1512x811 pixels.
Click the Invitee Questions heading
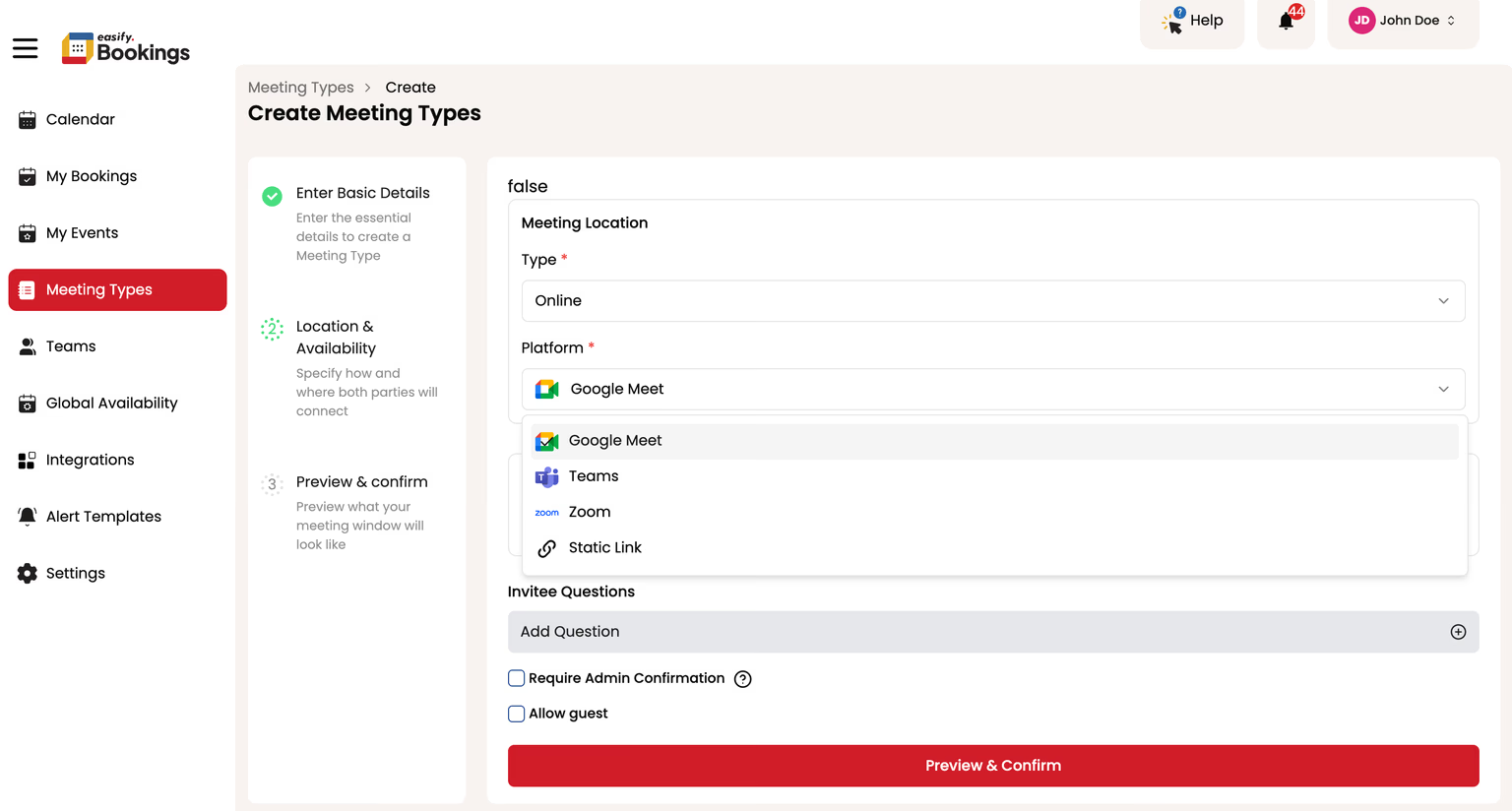pos(571,593)
